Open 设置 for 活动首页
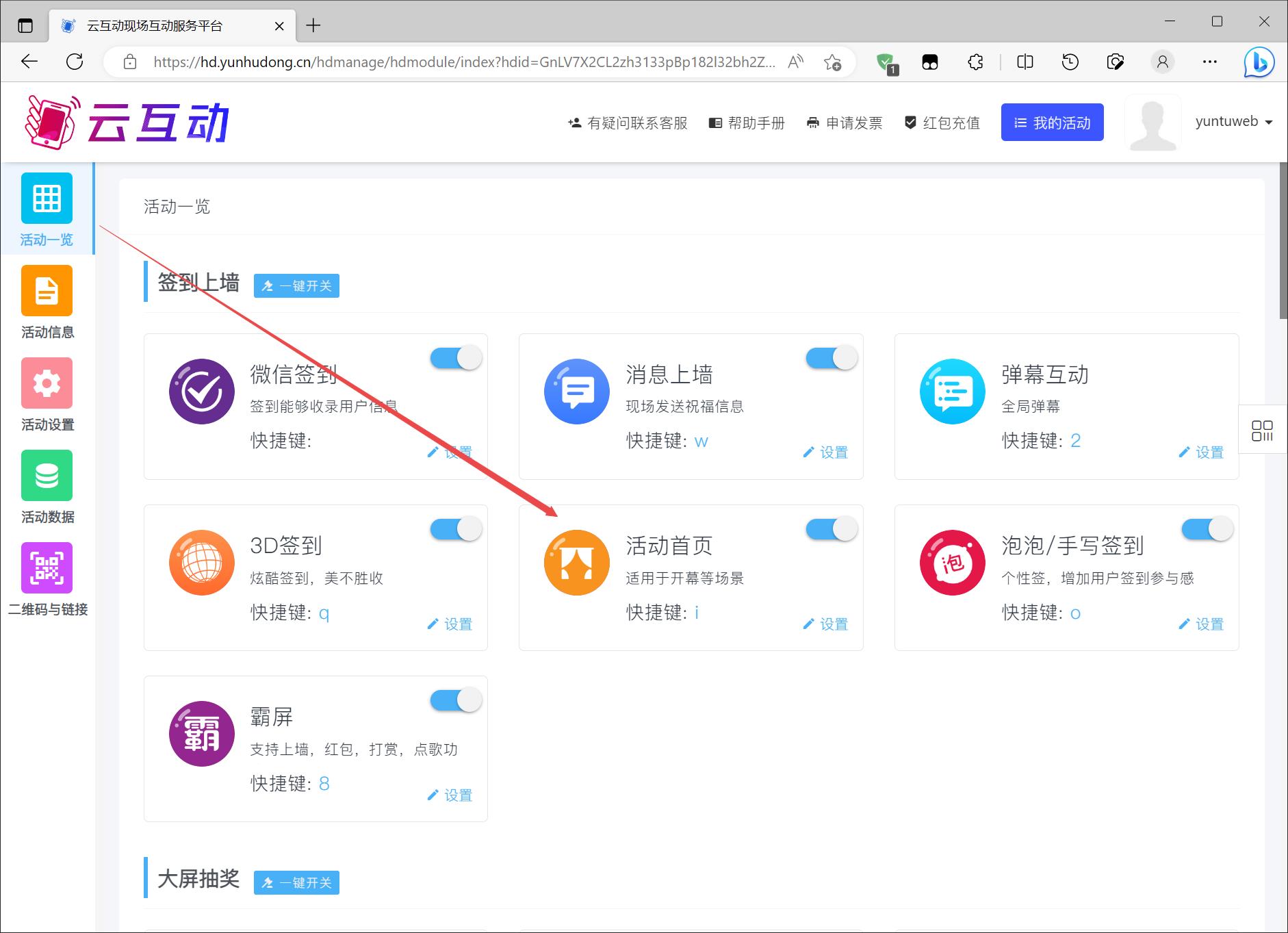Screen dimensions: 1288x933 pyautogui.click(x=825, y=624)
